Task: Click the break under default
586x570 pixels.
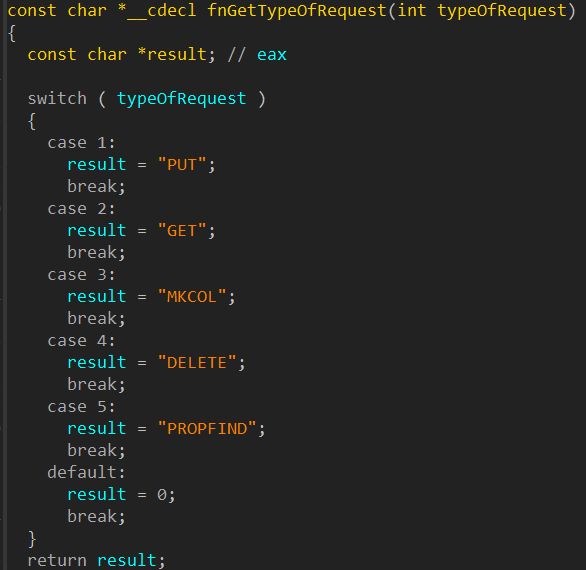Action: tap(96, 517)
